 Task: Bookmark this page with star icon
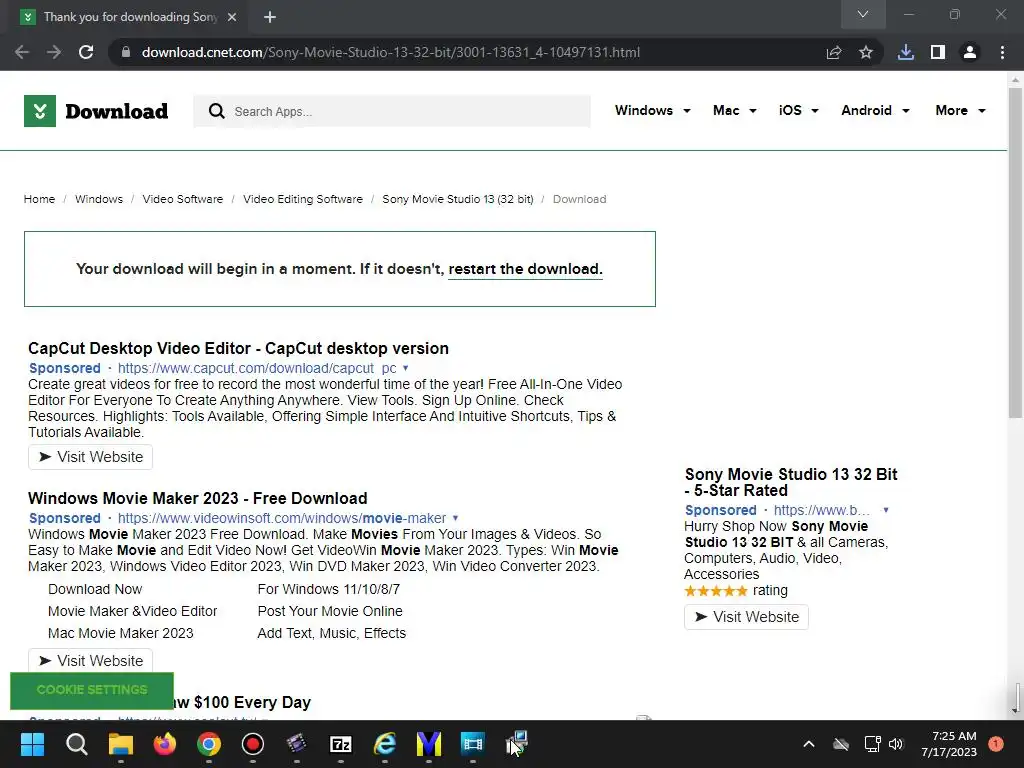pos(866,52)
